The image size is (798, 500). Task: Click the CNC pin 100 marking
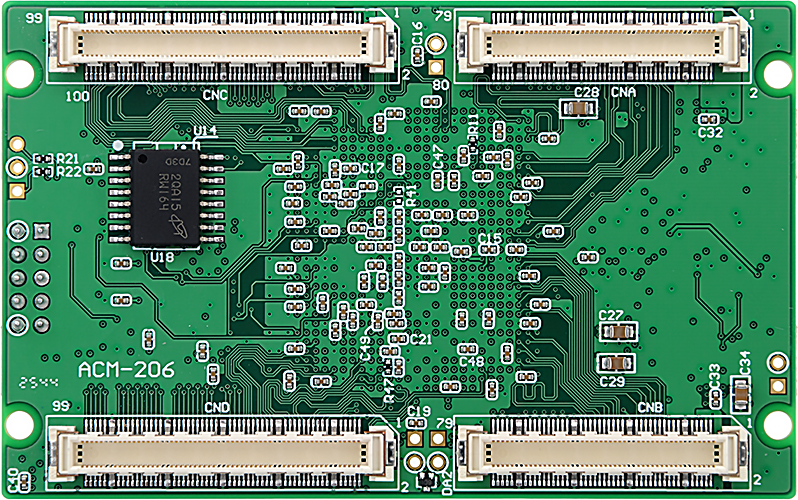pyautogui.click(x=75, y=96)
